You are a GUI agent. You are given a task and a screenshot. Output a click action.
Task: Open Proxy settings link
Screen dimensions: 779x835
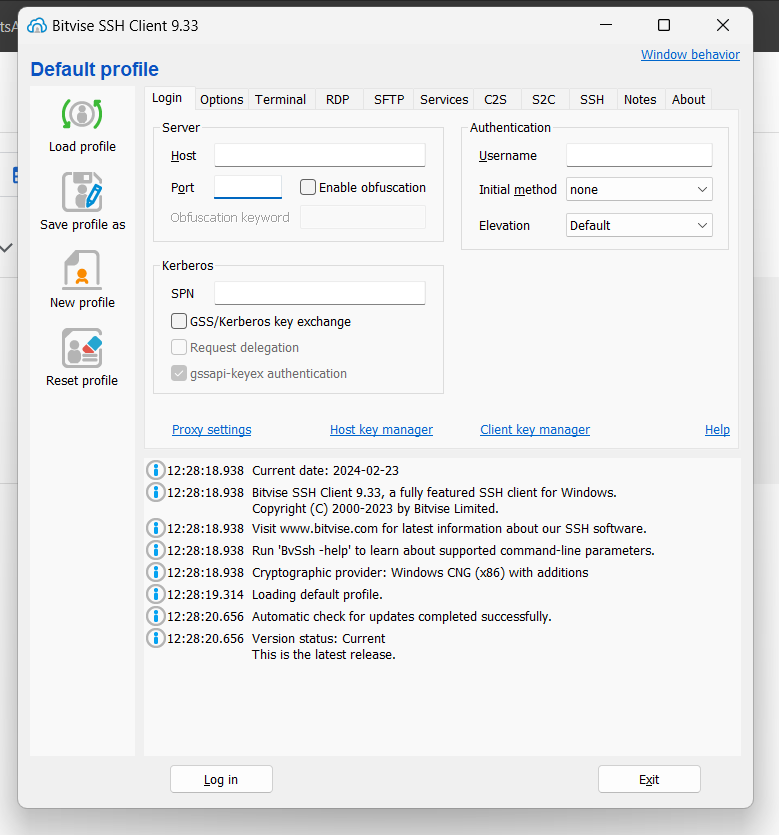tap(211, 429)
